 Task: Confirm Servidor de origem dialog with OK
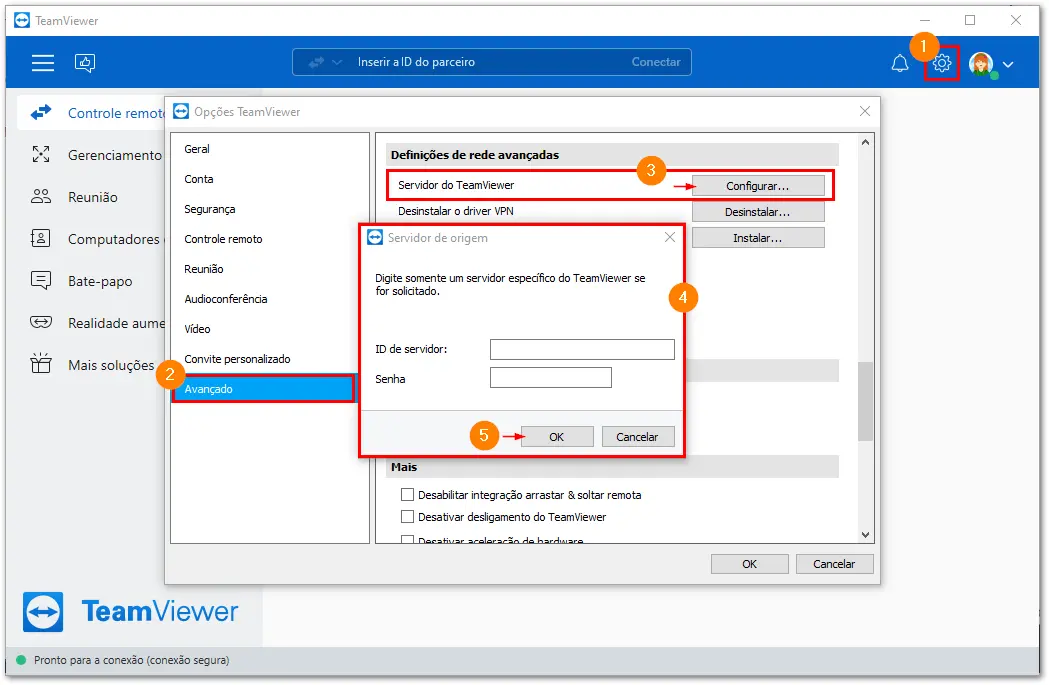557,437
